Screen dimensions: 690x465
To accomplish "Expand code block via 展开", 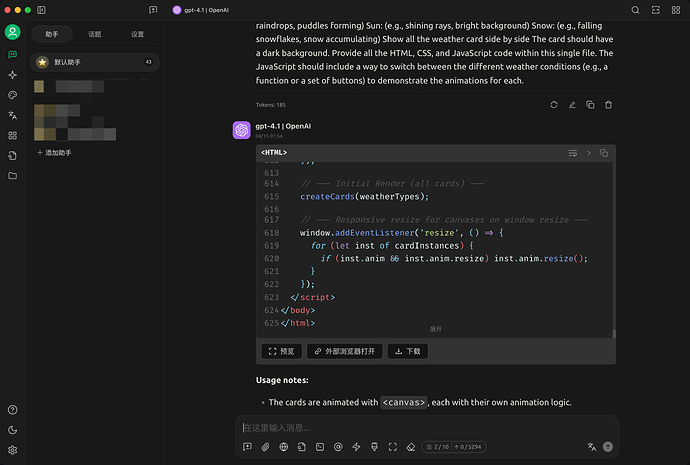I will point(435,329).
